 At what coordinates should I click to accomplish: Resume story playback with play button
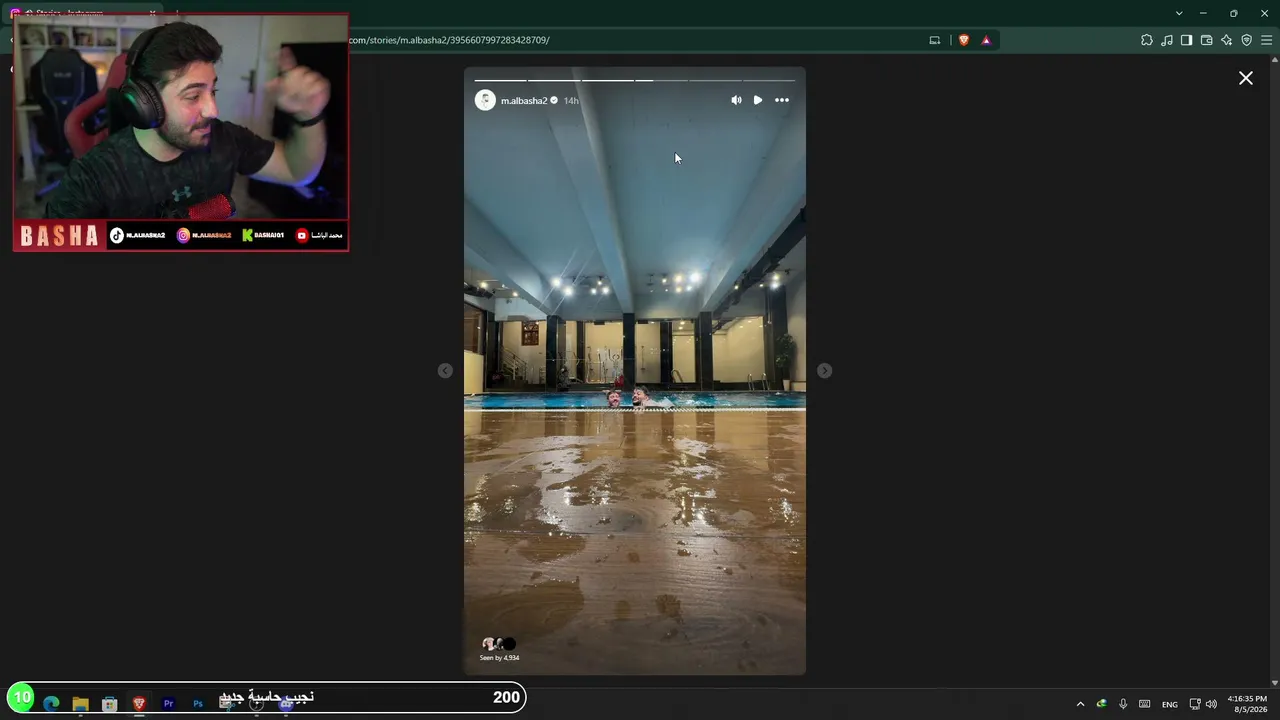[x=758, y=100]
